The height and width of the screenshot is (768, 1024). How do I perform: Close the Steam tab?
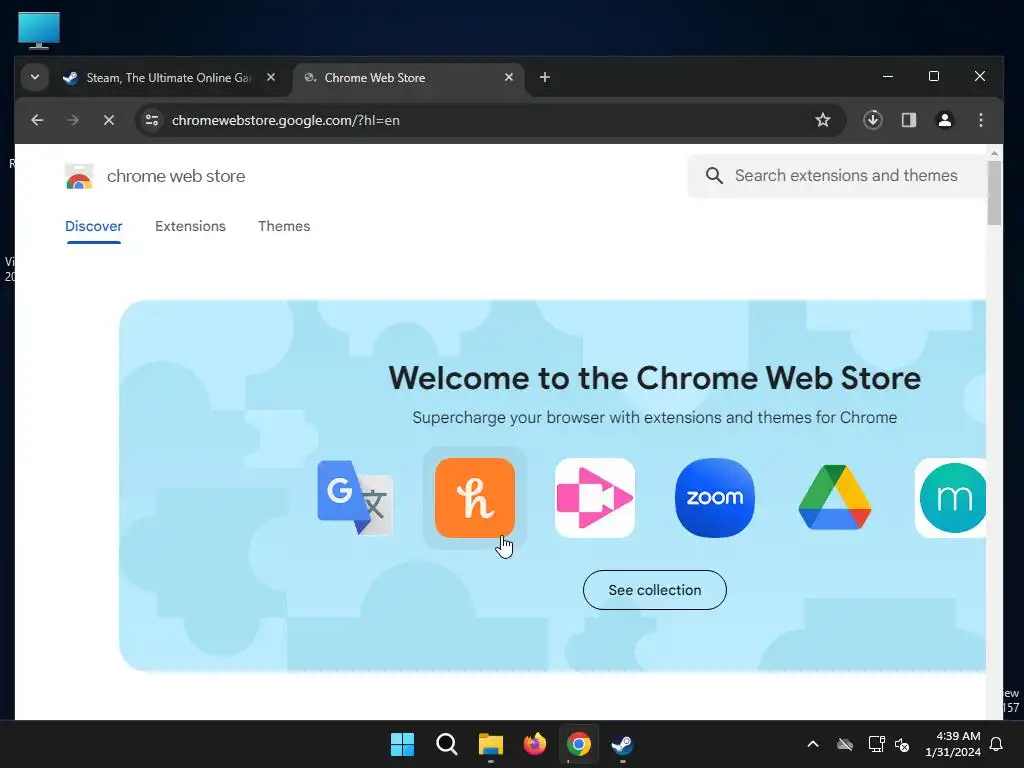coord(271,78)
